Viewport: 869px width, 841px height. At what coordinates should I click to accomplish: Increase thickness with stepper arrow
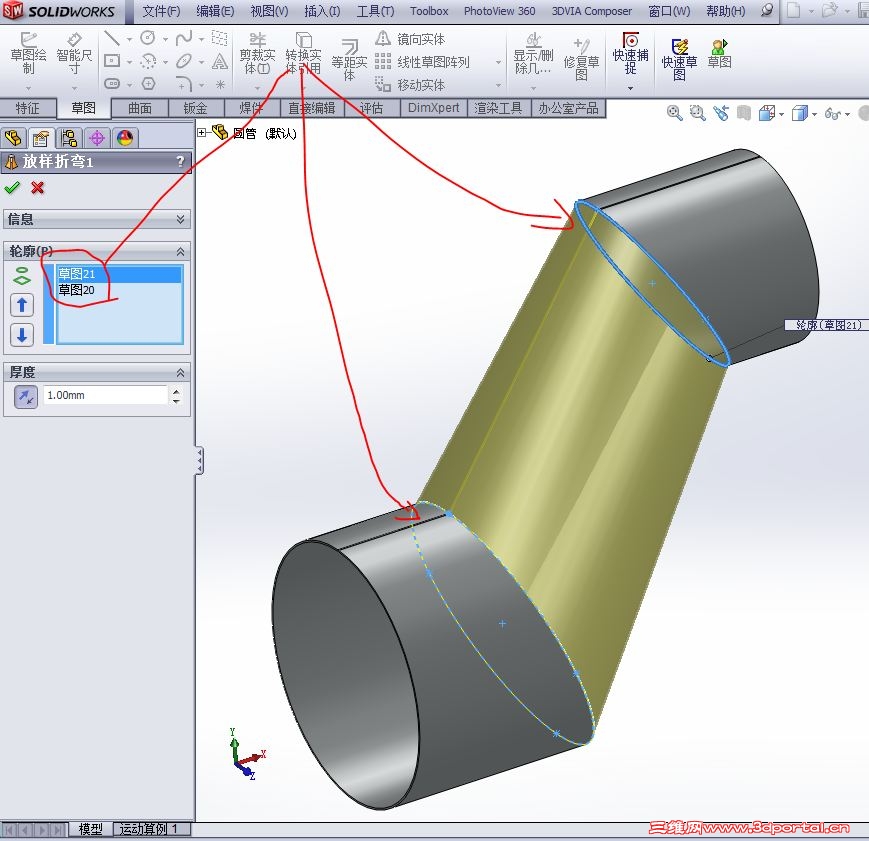click(176, 391)
